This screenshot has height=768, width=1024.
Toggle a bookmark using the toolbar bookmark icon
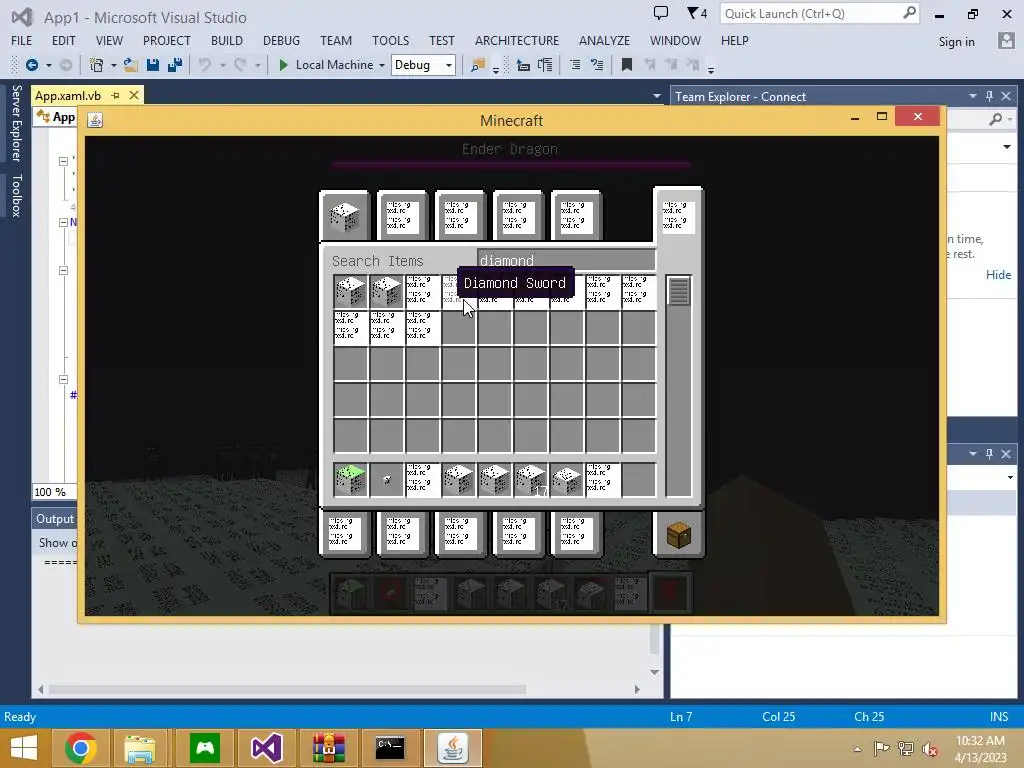pyautogui.click(x=626, y=65)
